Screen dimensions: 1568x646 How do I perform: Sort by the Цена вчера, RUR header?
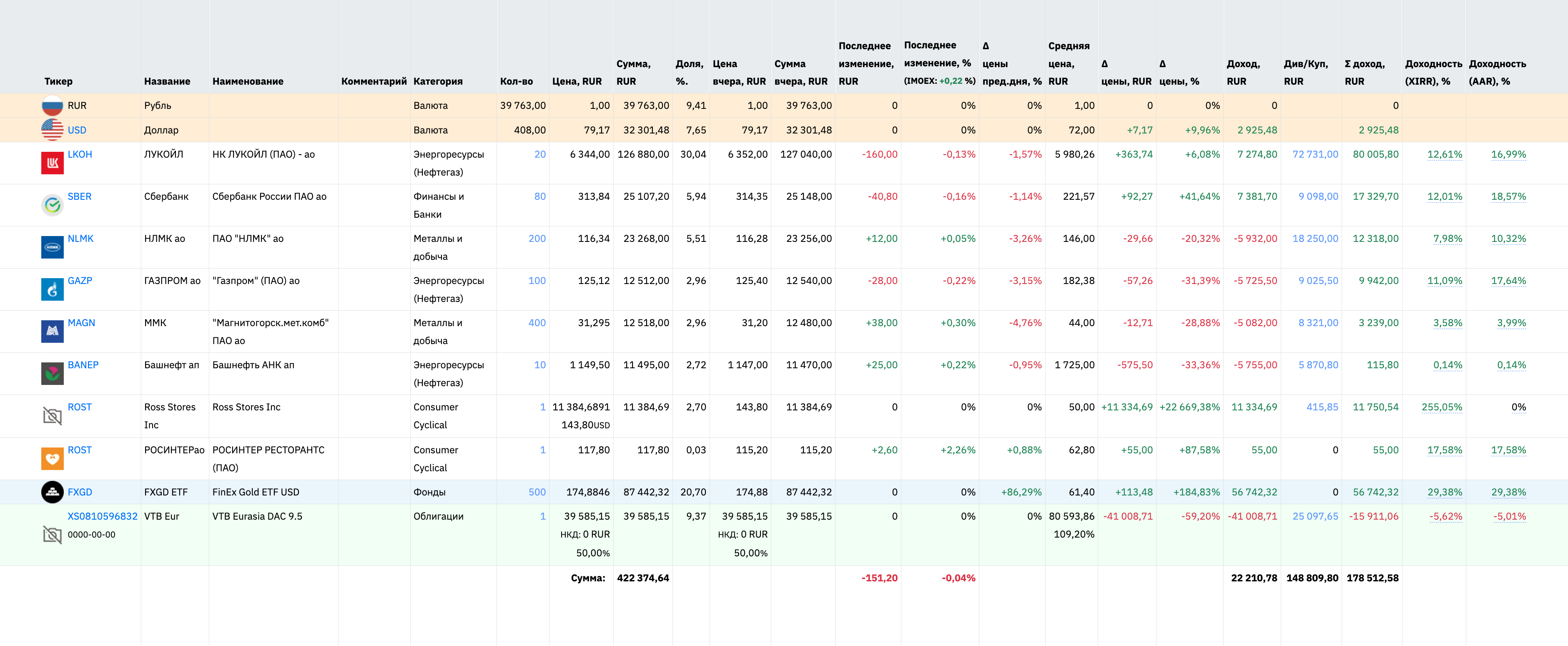739,73
